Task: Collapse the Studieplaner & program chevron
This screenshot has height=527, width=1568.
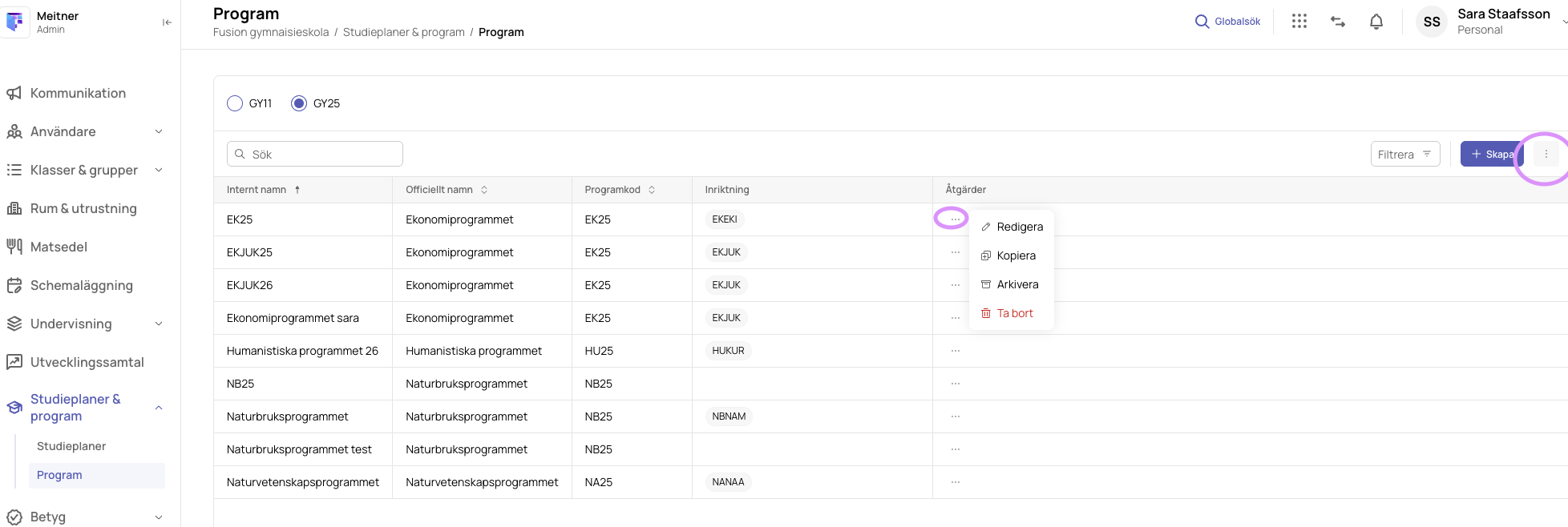Action: (x=159, y=408)
